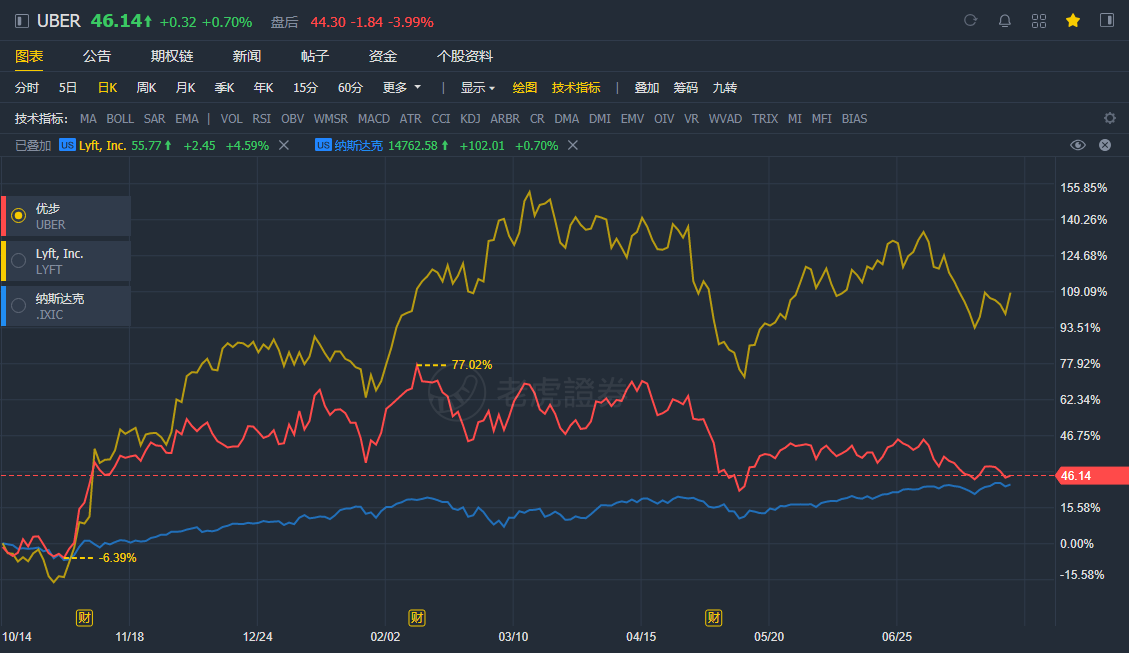Switch to the 帖子 tab
This screenshot has height=653, width=1129.
coord(315,56)
